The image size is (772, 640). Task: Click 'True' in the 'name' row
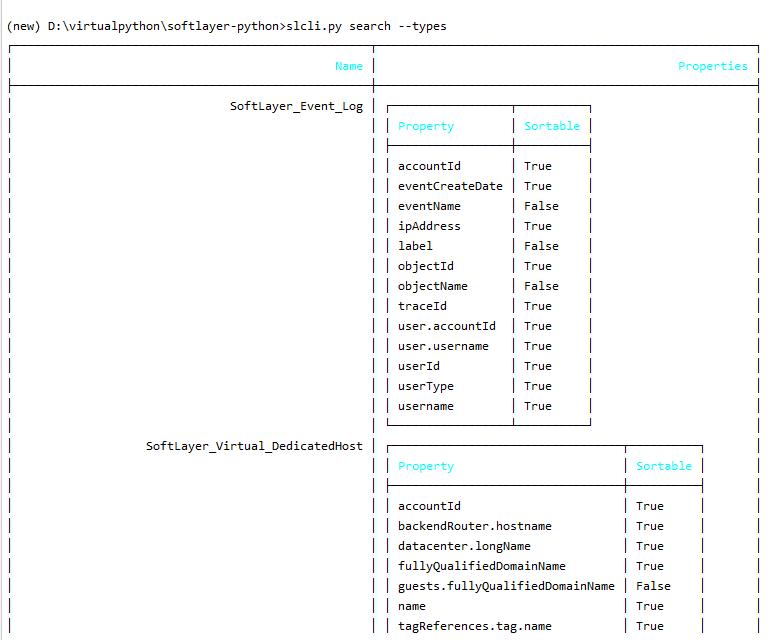click(x=650, y=607)
